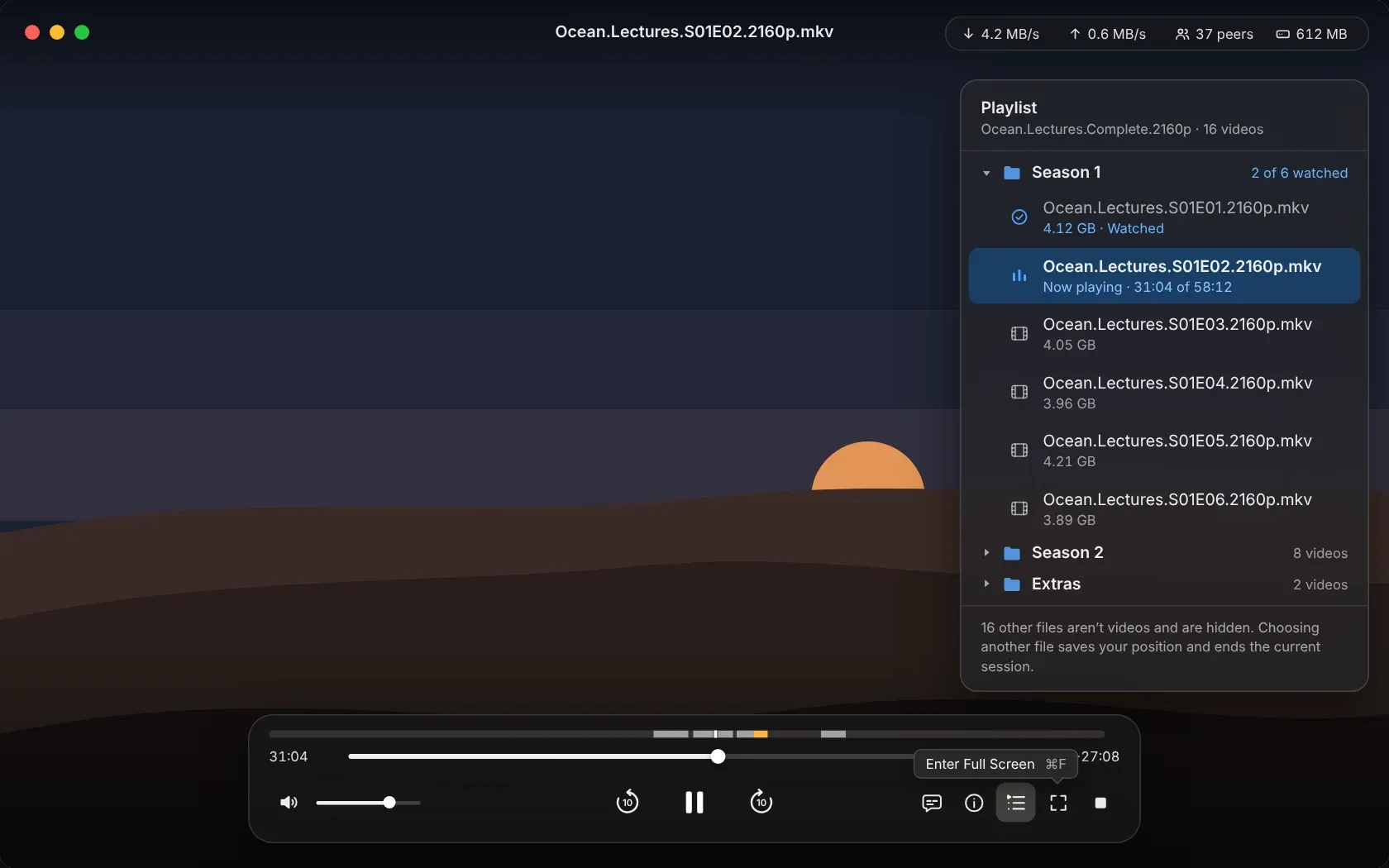This screenshot has height=868, width=1389.
Task: Play Ocean.Lectures.S01E05.2160p.mkv
Action: 1164,451
